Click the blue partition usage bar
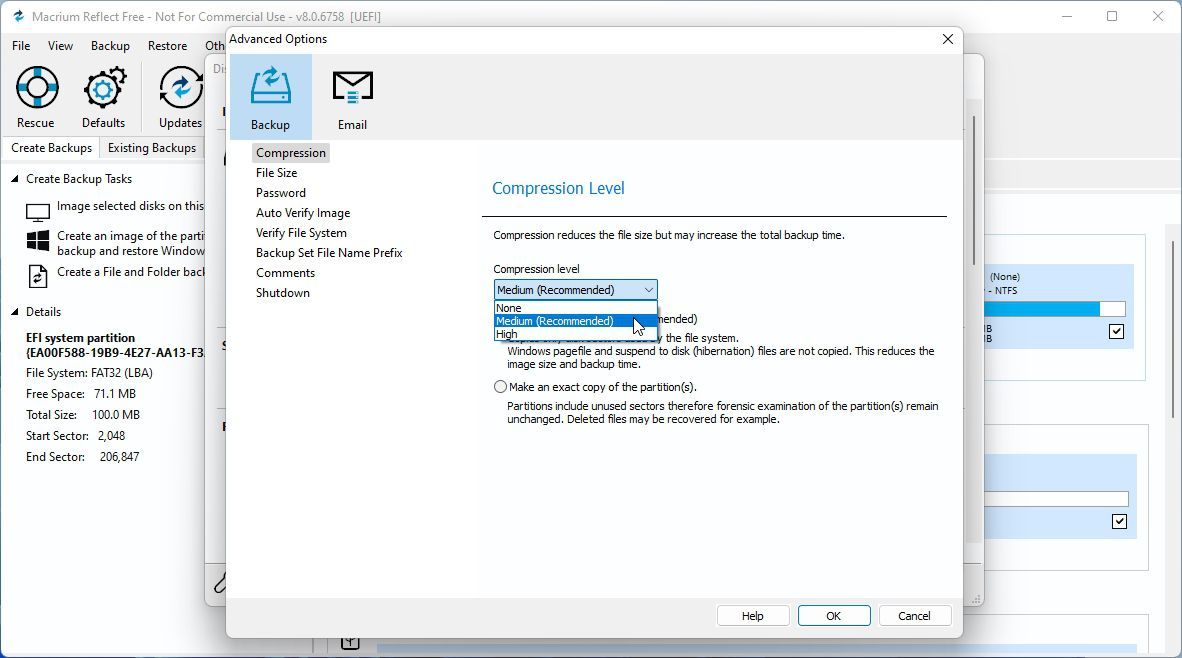 1042,309
